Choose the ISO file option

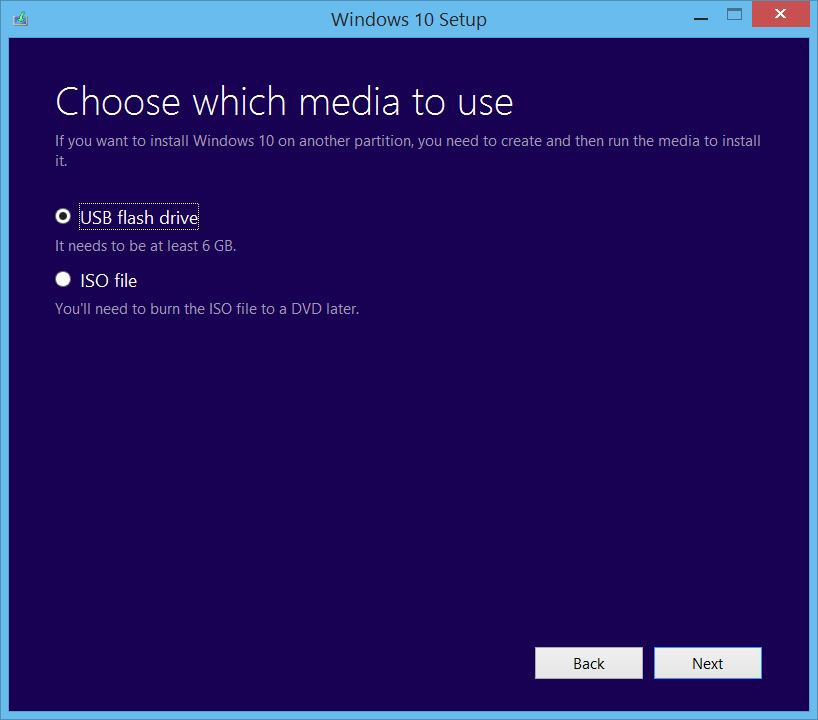point(63,279)
